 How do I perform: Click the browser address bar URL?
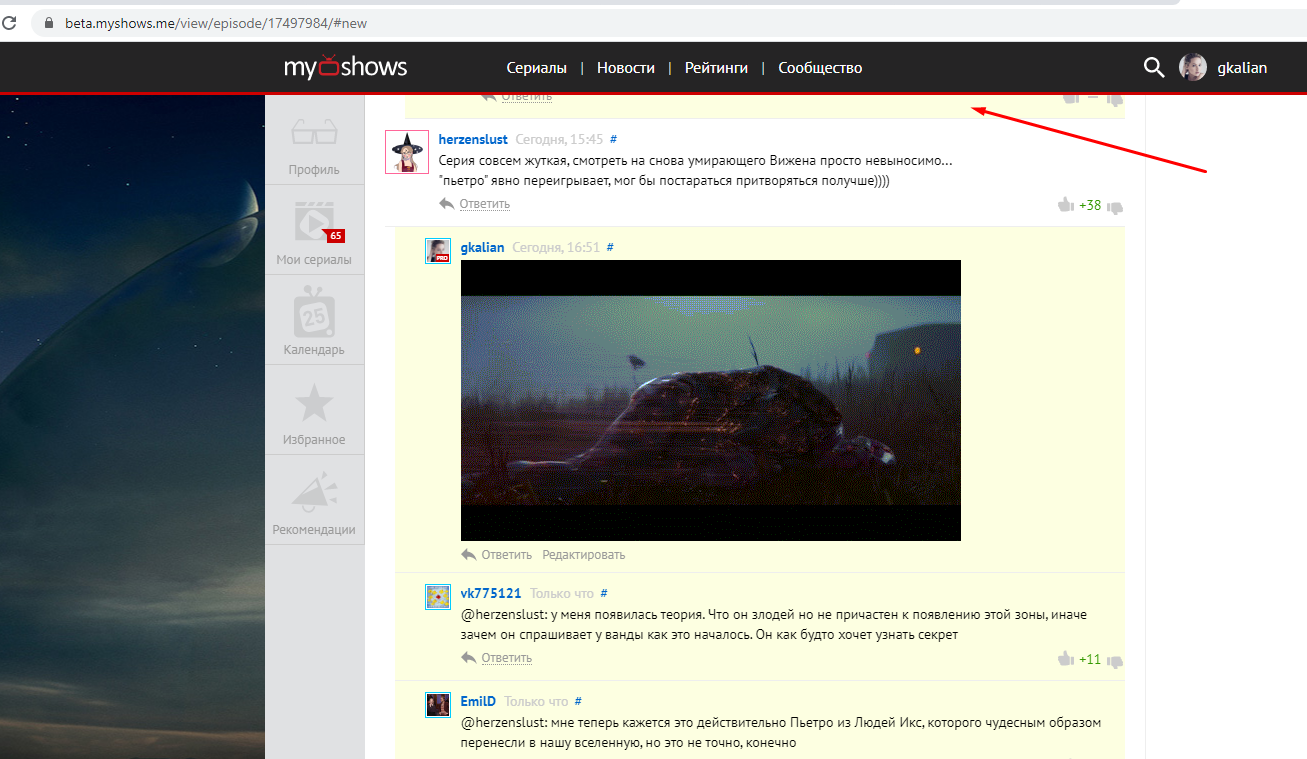click(x=216, y=22)
